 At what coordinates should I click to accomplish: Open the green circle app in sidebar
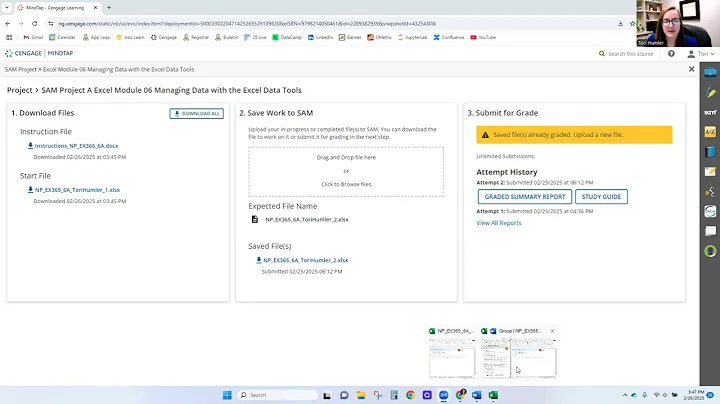(x=710, y=251)
